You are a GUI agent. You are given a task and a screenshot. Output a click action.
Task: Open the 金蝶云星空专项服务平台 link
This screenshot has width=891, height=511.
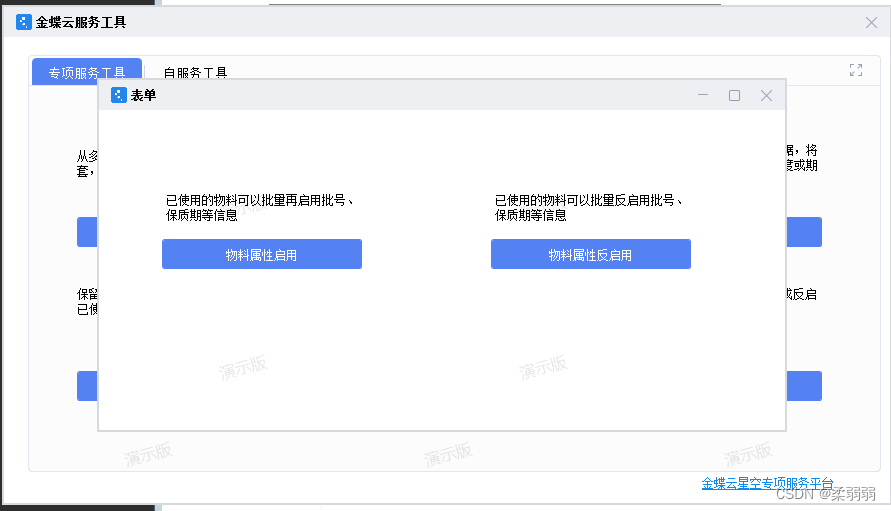767,484
